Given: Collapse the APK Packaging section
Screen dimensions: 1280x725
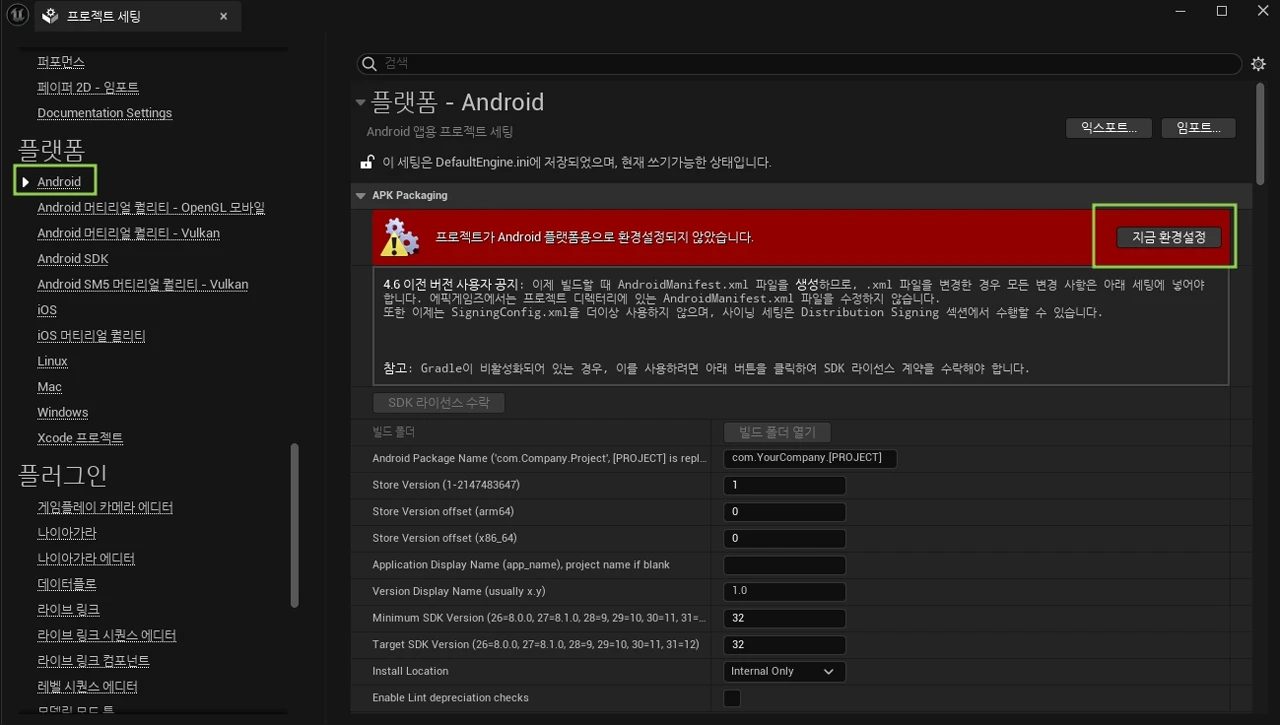Looking at the screenshot, I should [361, 195].
